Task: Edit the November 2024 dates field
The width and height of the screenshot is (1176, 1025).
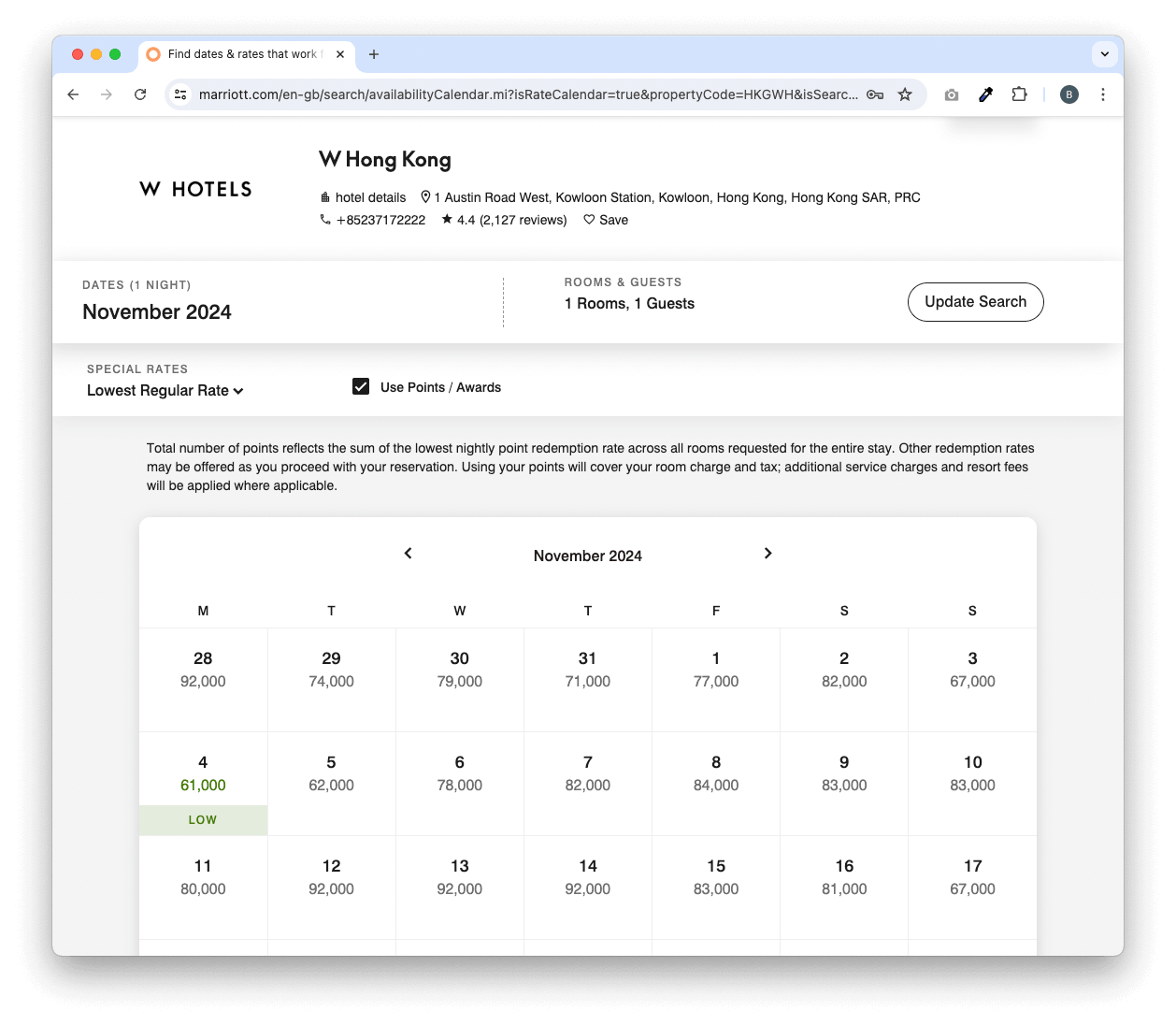Action: [x=157, y=312]
